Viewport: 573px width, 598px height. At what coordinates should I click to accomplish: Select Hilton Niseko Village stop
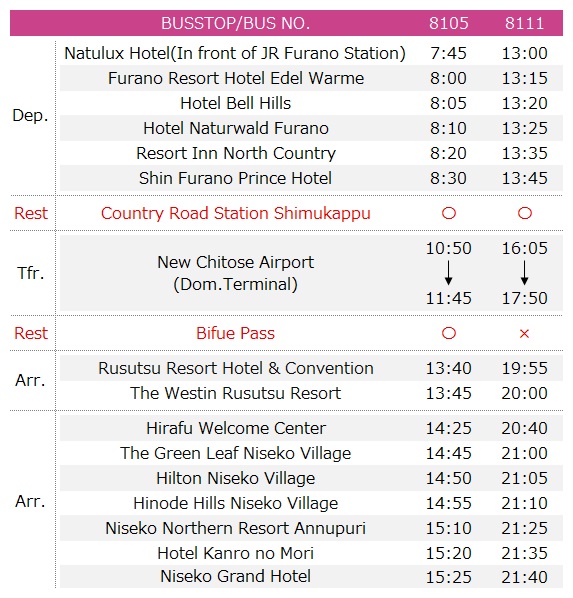pyautogui.click(x=236, y=478)
